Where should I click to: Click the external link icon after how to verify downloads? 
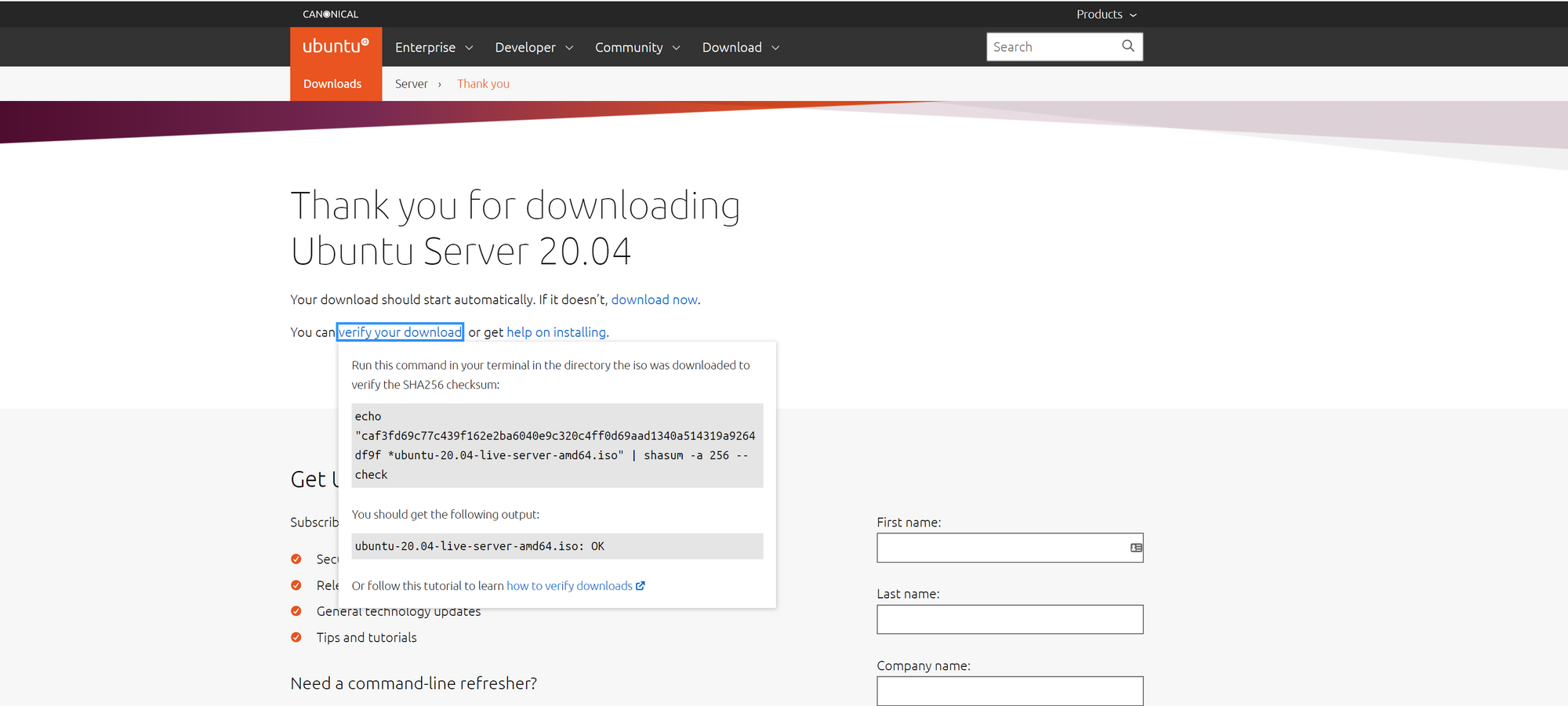pyautogui.click(x=641, y=585)
